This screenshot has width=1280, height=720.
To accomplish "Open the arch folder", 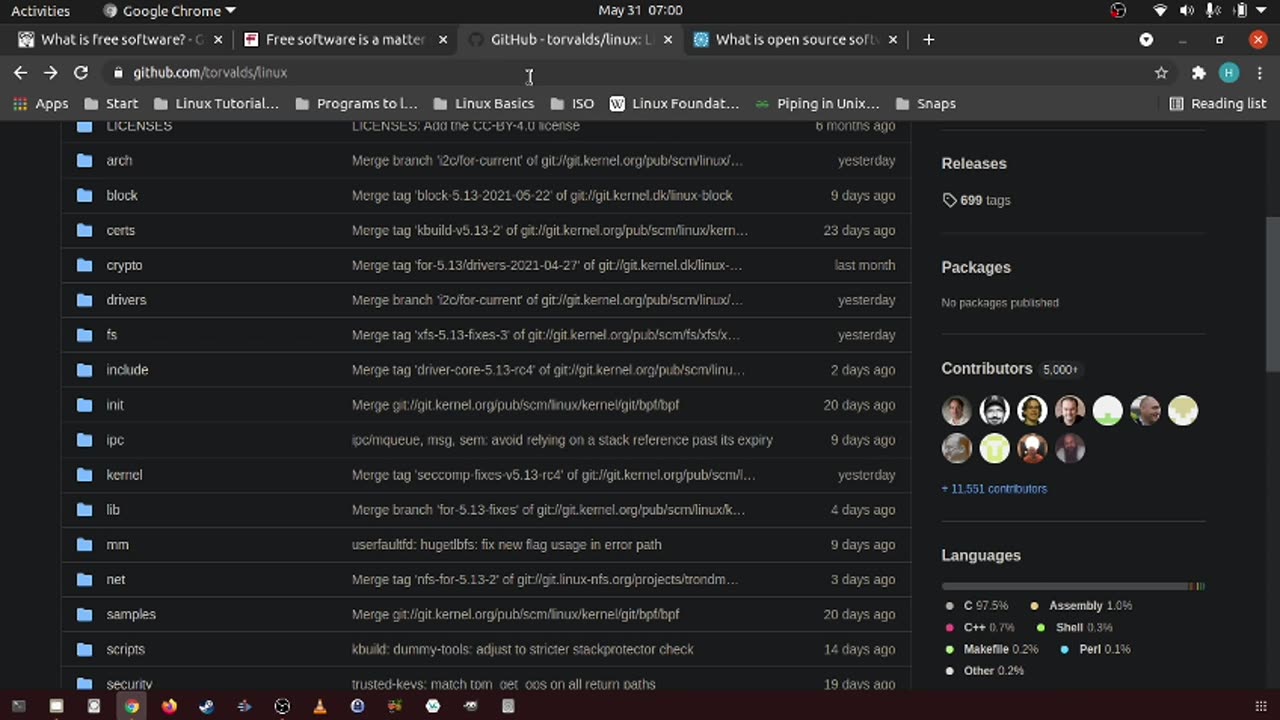I will pyautogui.click(x=119, y=160).
